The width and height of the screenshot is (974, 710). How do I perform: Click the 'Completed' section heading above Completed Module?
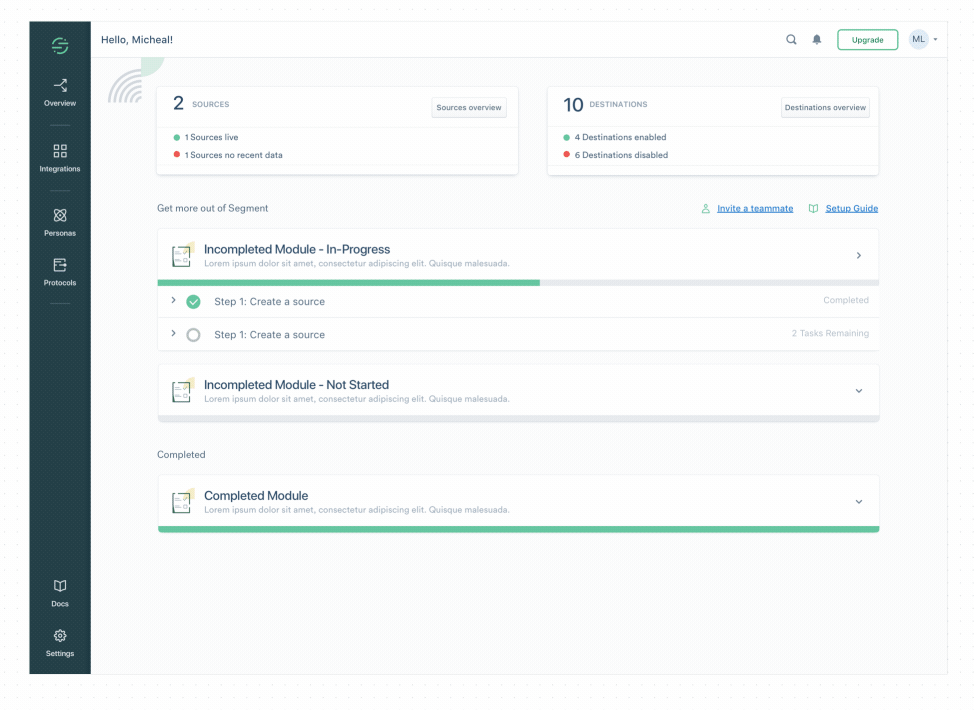coord(181,455)
